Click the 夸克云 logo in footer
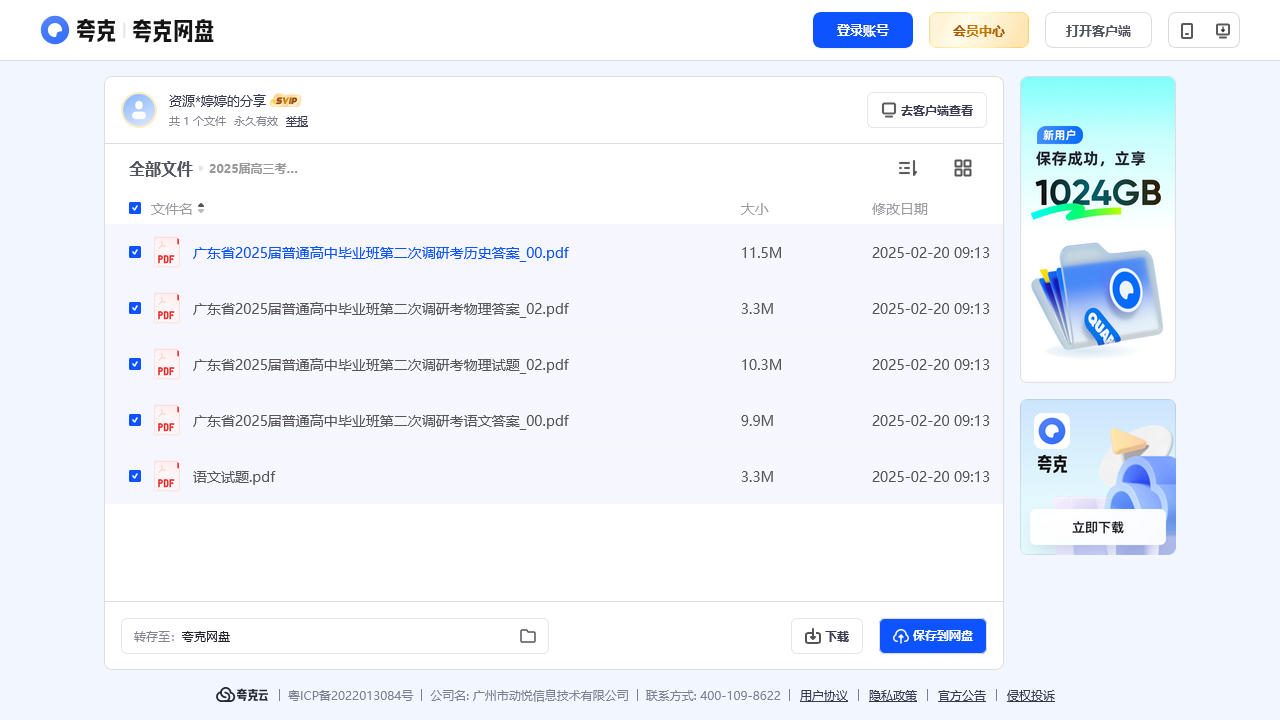Viewport: 1280px width, 720px height. (x=242, y=695)
